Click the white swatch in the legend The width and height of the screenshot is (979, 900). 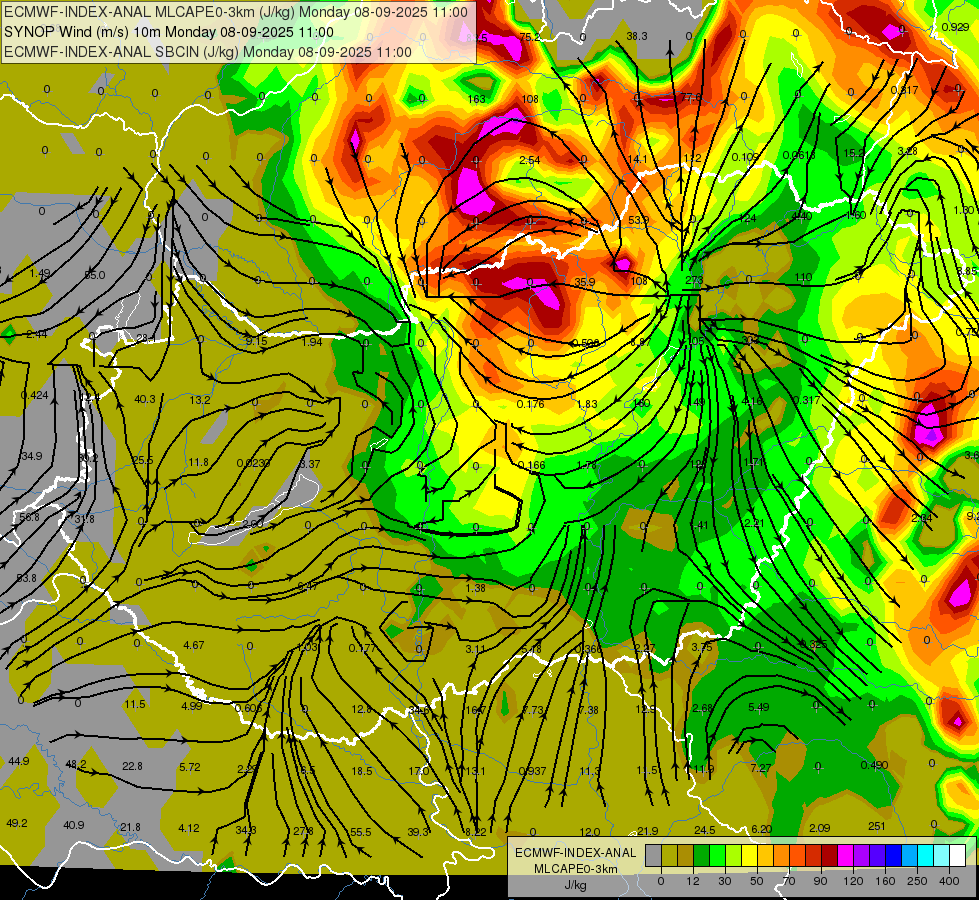click(x=958, y=855)
